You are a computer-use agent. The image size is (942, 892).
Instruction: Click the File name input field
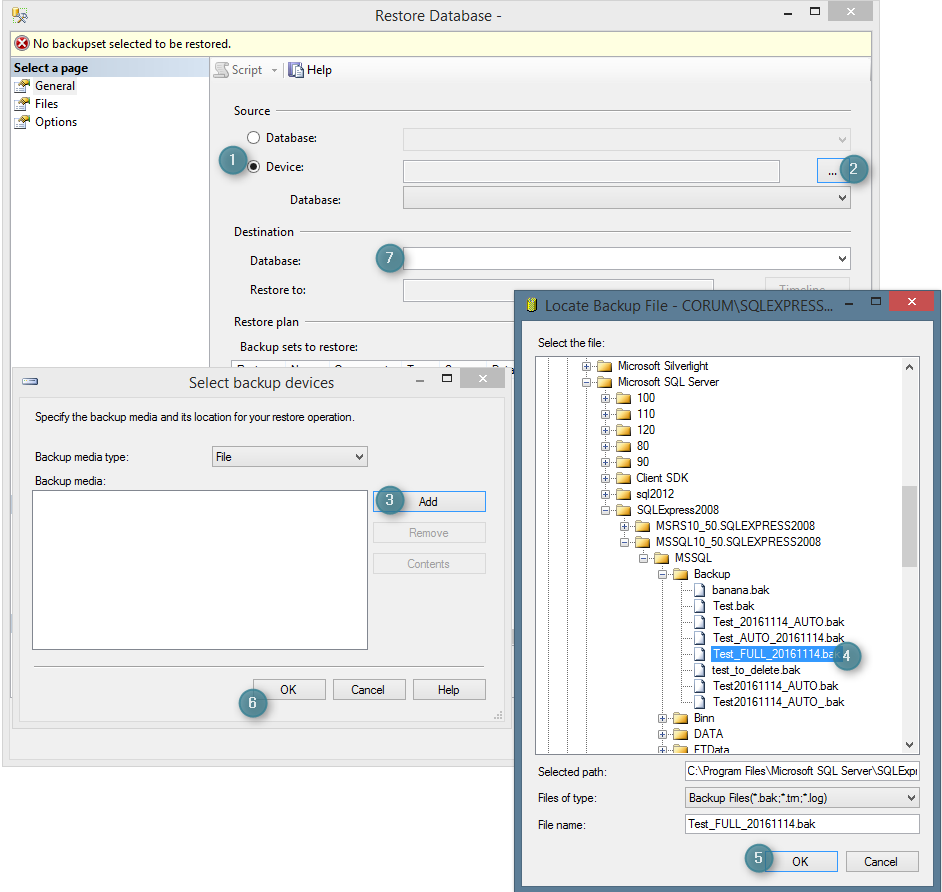[800, 823]
